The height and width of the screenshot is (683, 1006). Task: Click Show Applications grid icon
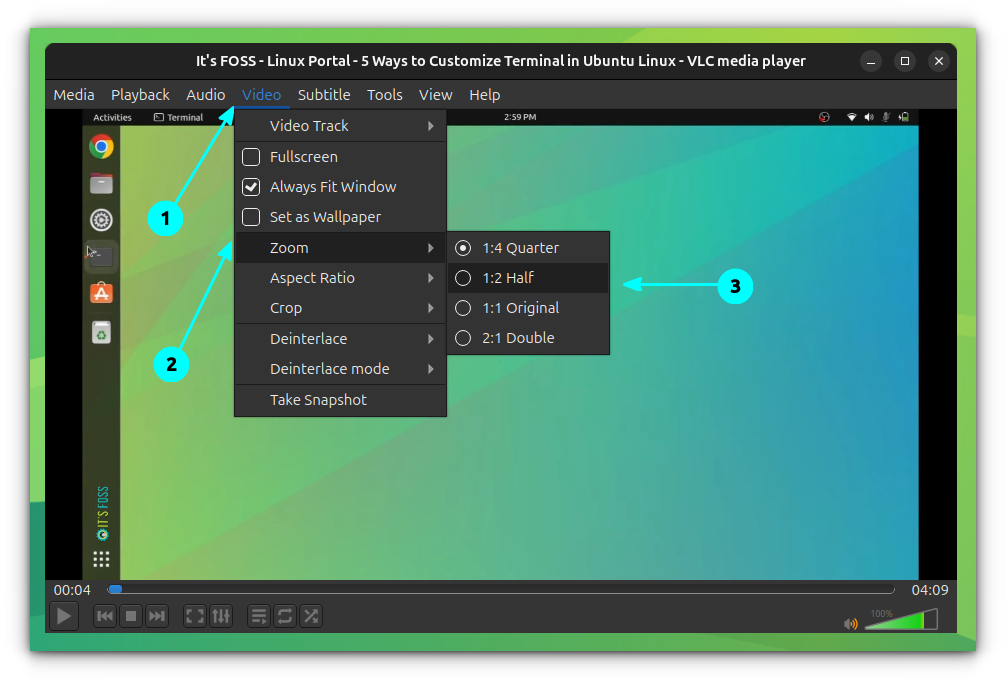tap(101, 559)
